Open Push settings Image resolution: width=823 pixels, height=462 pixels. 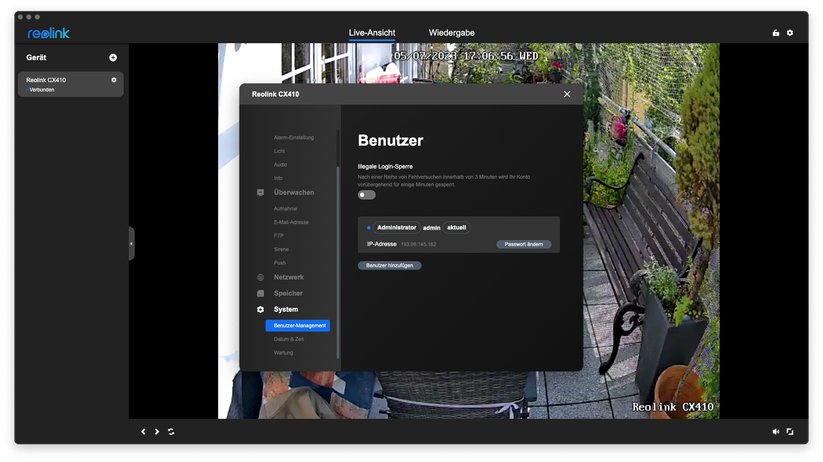click(280, 263)
